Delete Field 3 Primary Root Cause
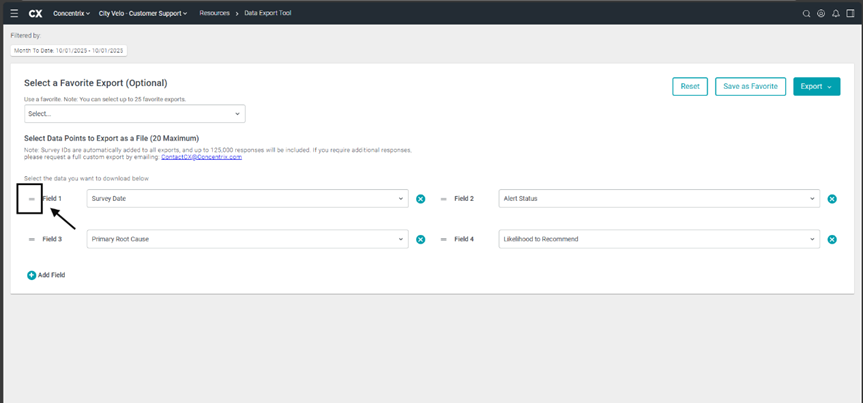Viewport: 863px width, 403px height. point(420,240)
